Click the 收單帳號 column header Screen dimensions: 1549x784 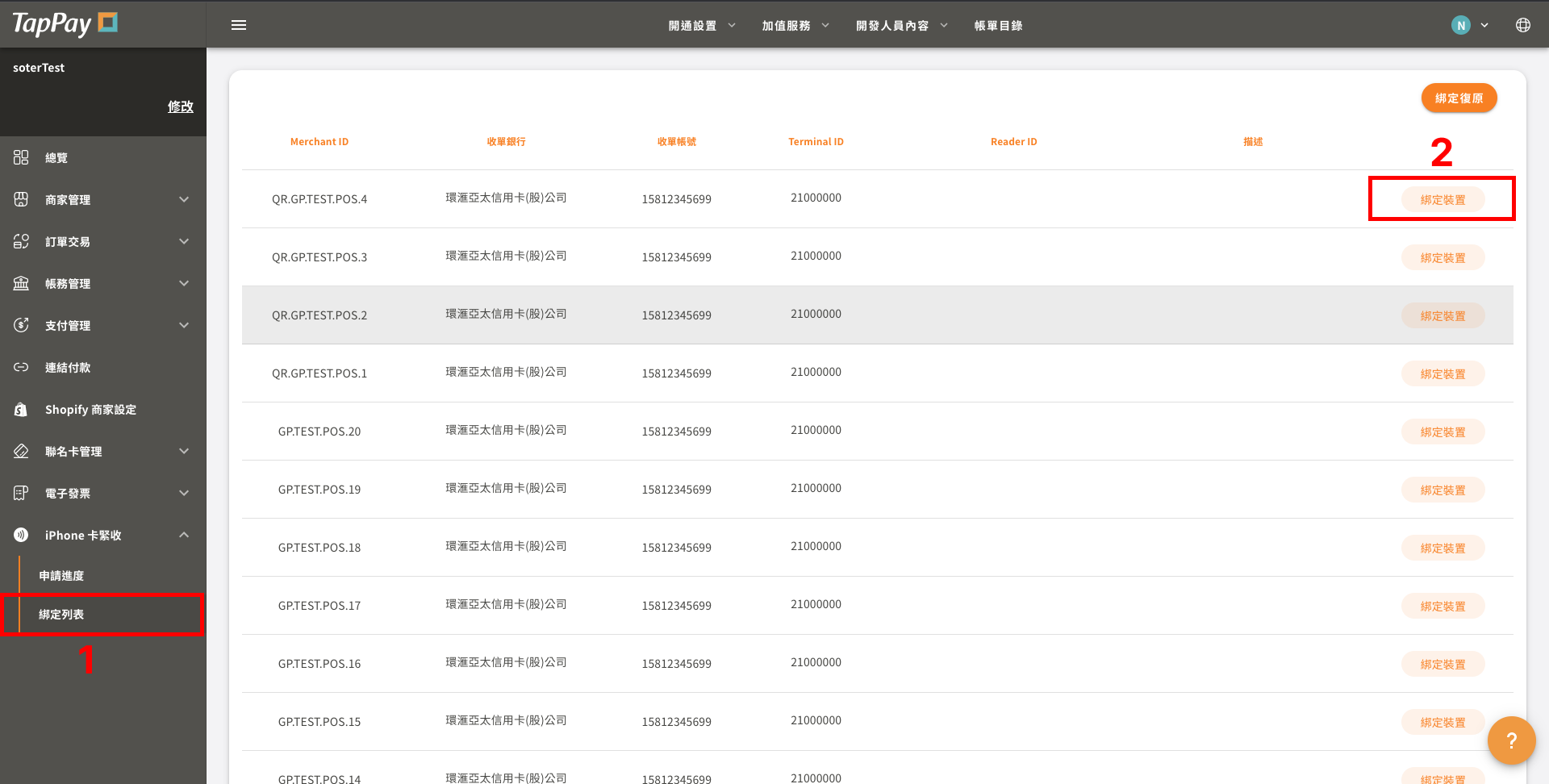pos(676,141)
